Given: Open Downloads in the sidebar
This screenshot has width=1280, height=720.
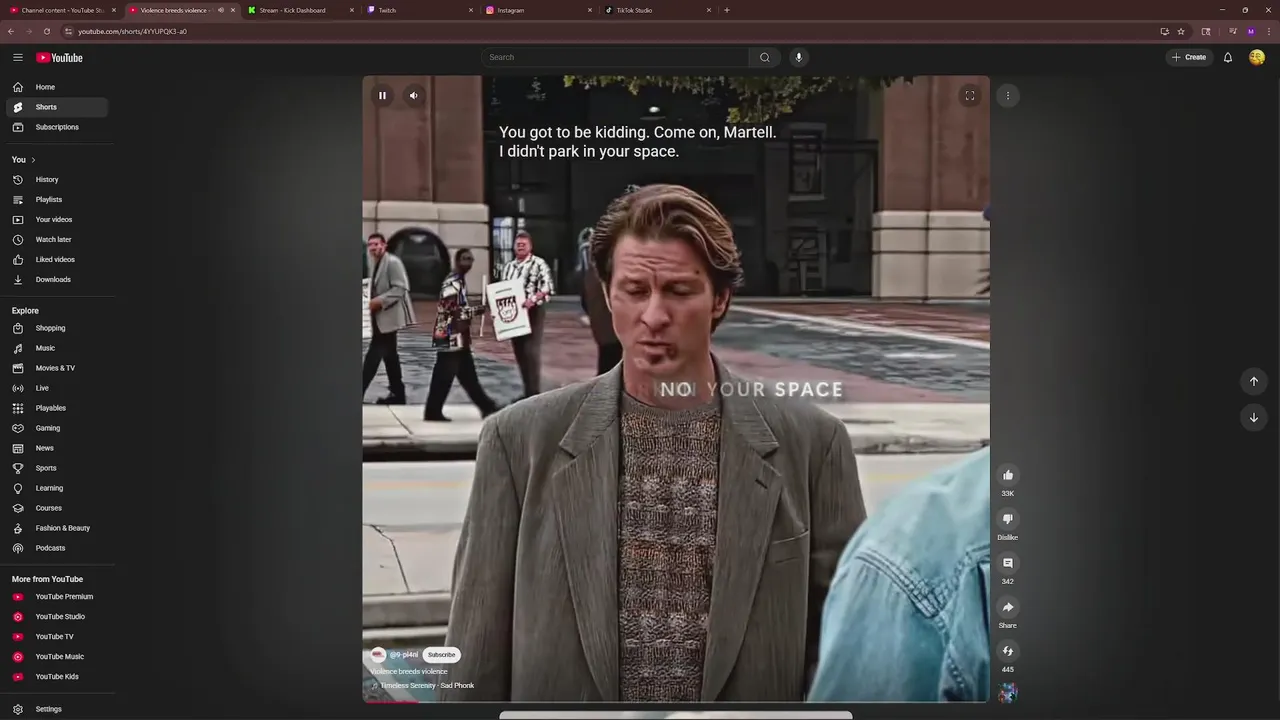Looking at the screenshot, I should tap(57, 280).
